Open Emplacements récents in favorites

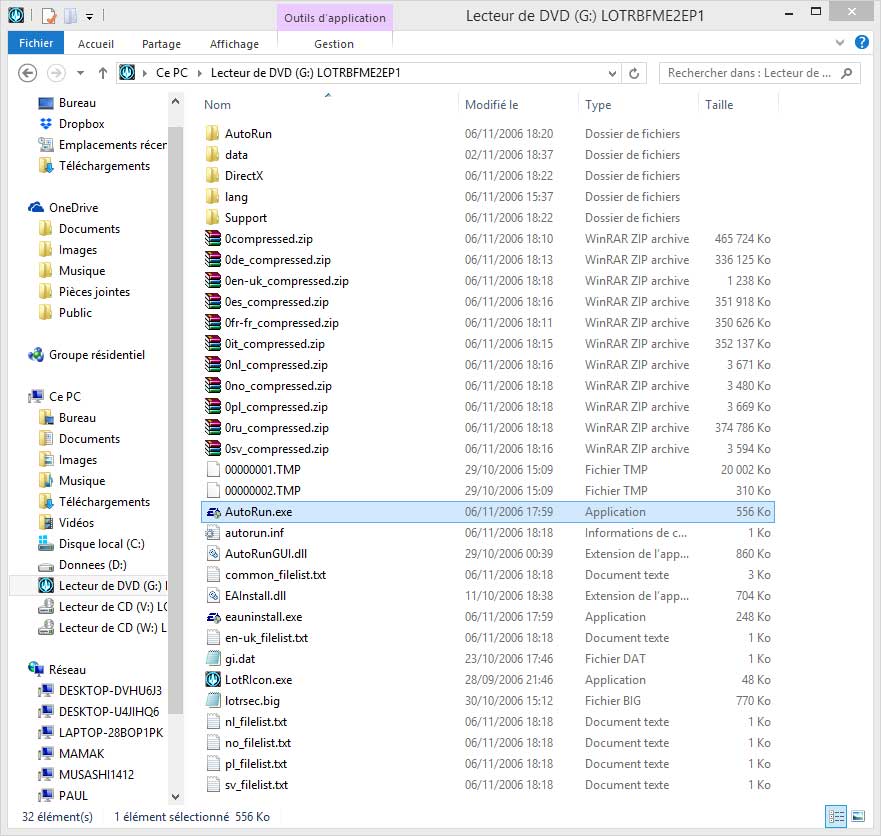pyautogui.click(x=112, y=145)
